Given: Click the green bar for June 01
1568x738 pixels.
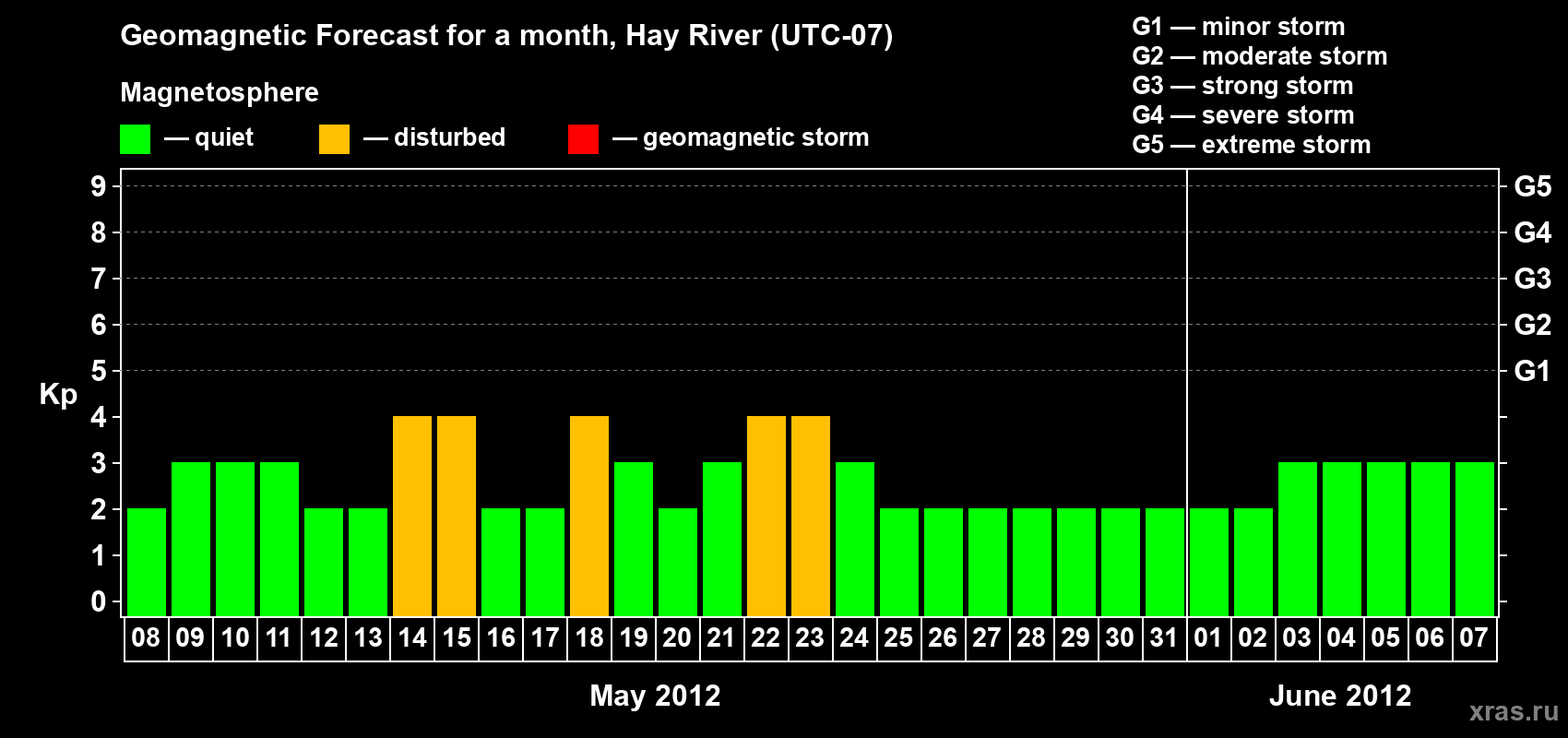Looking at the screenshot, I should tap(1209, 563).
